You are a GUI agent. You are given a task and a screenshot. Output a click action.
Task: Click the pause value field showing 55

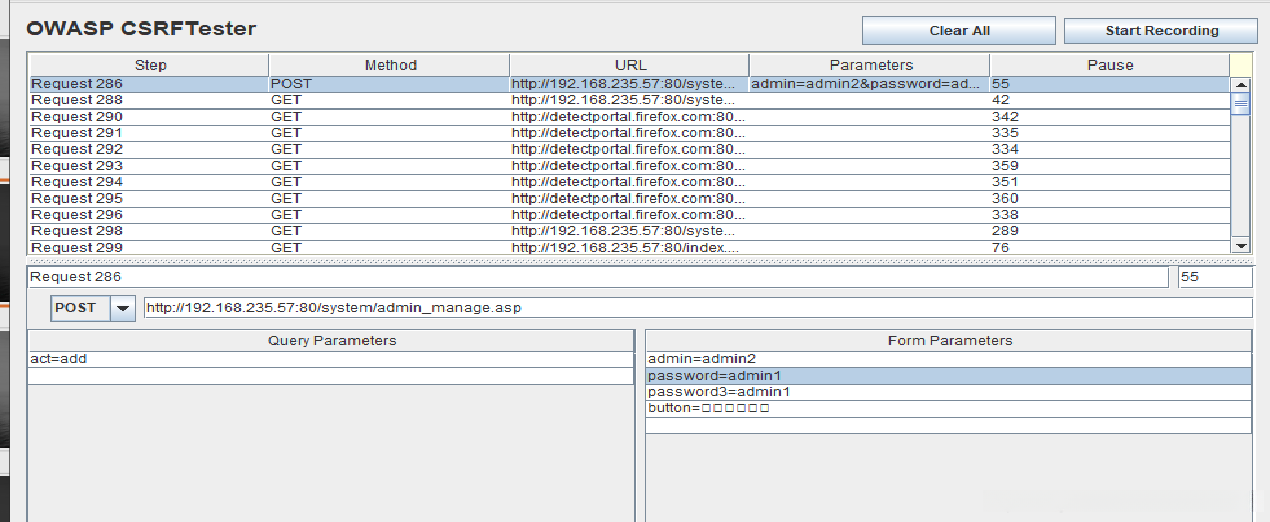[1215, 277]
